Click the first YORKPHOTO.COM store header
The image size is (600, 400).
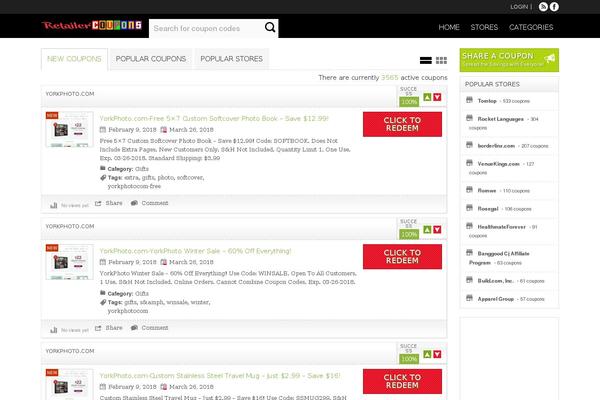[70, 94]
